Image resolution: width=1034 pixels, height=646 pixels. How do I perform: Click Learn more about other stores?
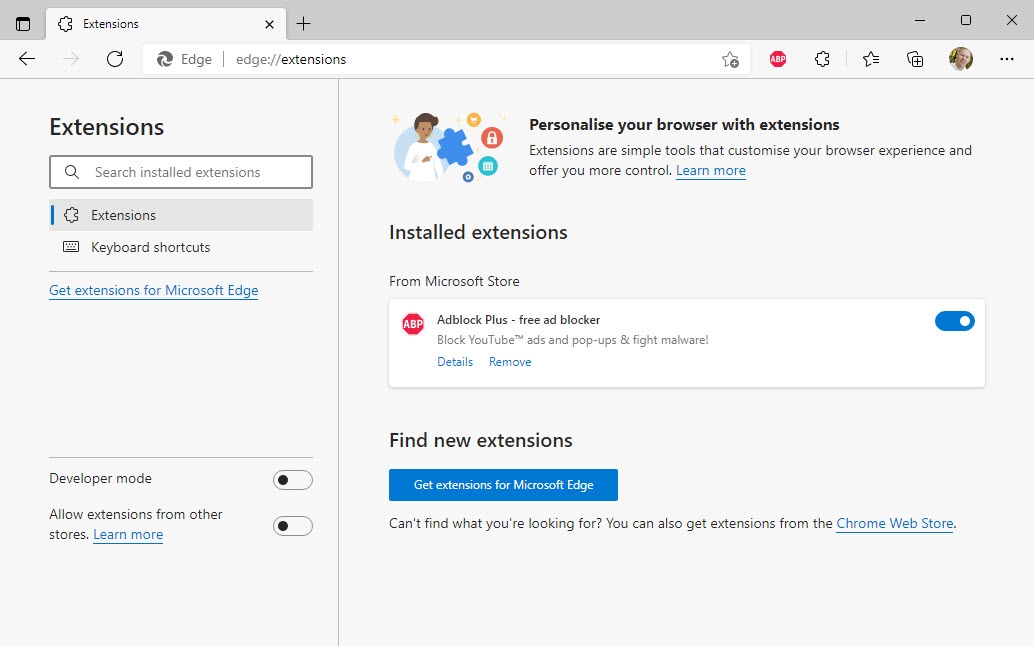tap(128, 535)
